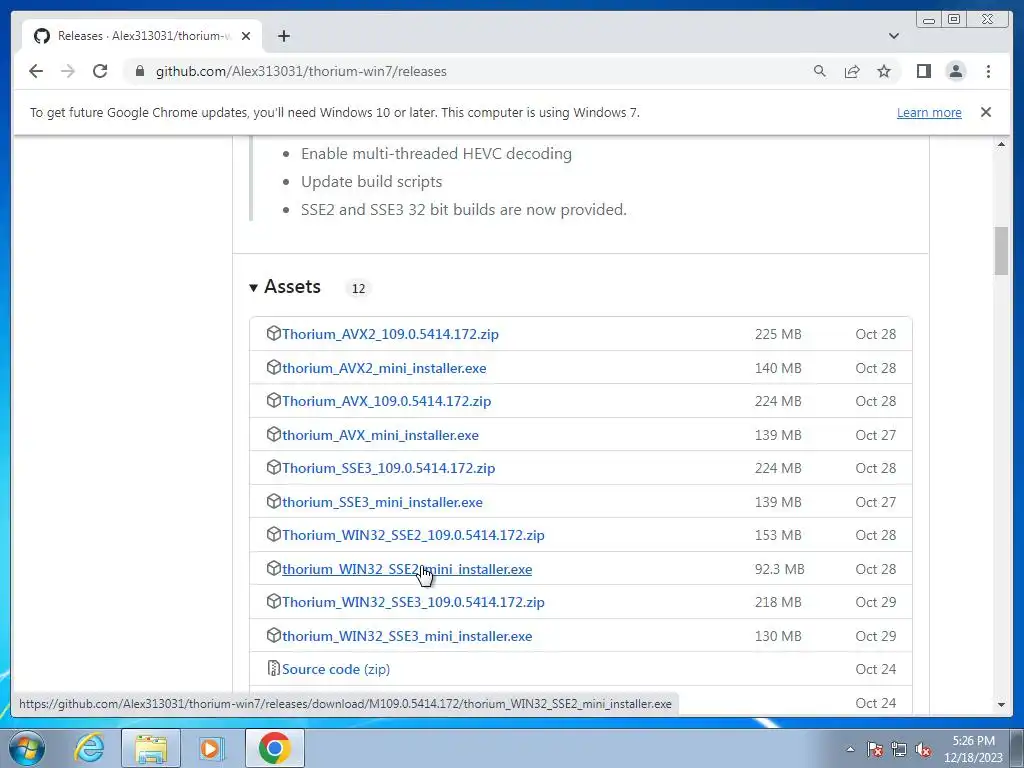This screenshot has height=768, width=1024.
Task: Download thorium_AVX_mini_installer.exe
Action: (380, 435)
